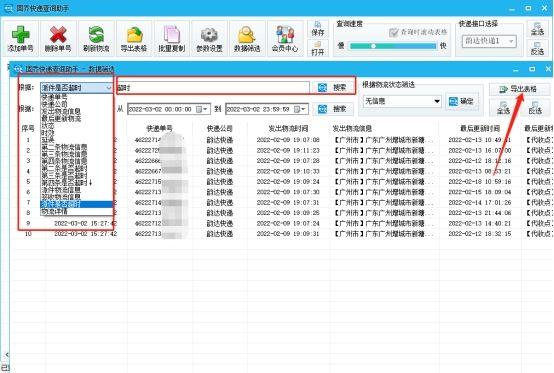Click 搜索 button beside the date range
The image size is (554, 373).
coord(332,109)
